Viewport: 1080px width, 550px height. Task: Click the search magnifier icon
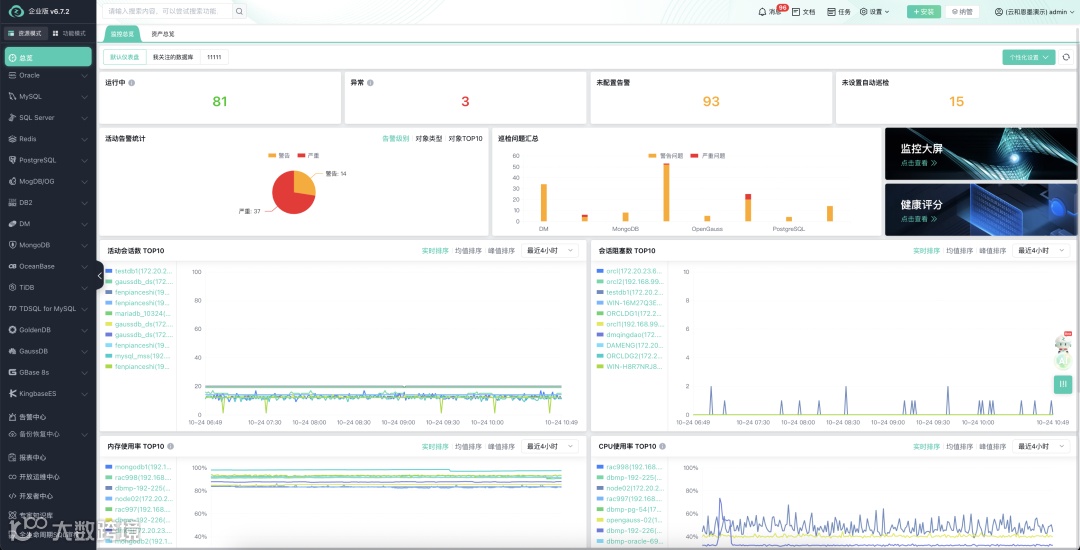coord(239,12)
